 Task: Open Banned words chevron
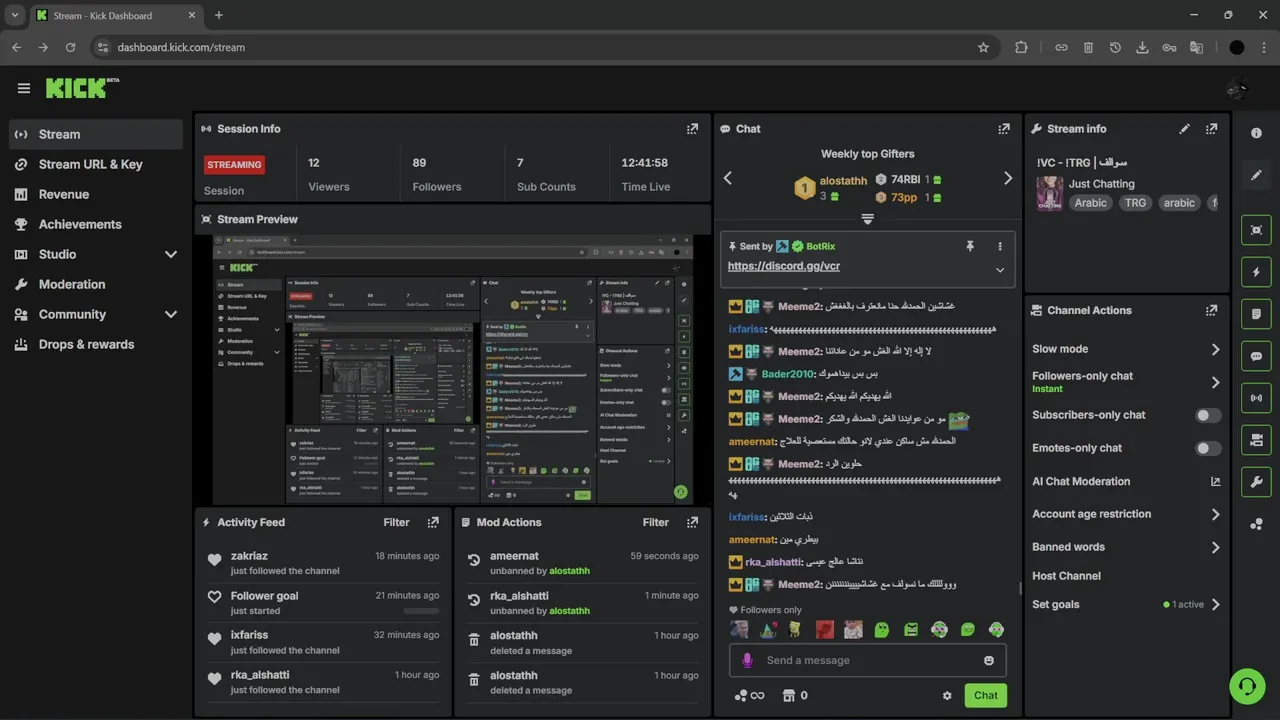(1215, 547)
